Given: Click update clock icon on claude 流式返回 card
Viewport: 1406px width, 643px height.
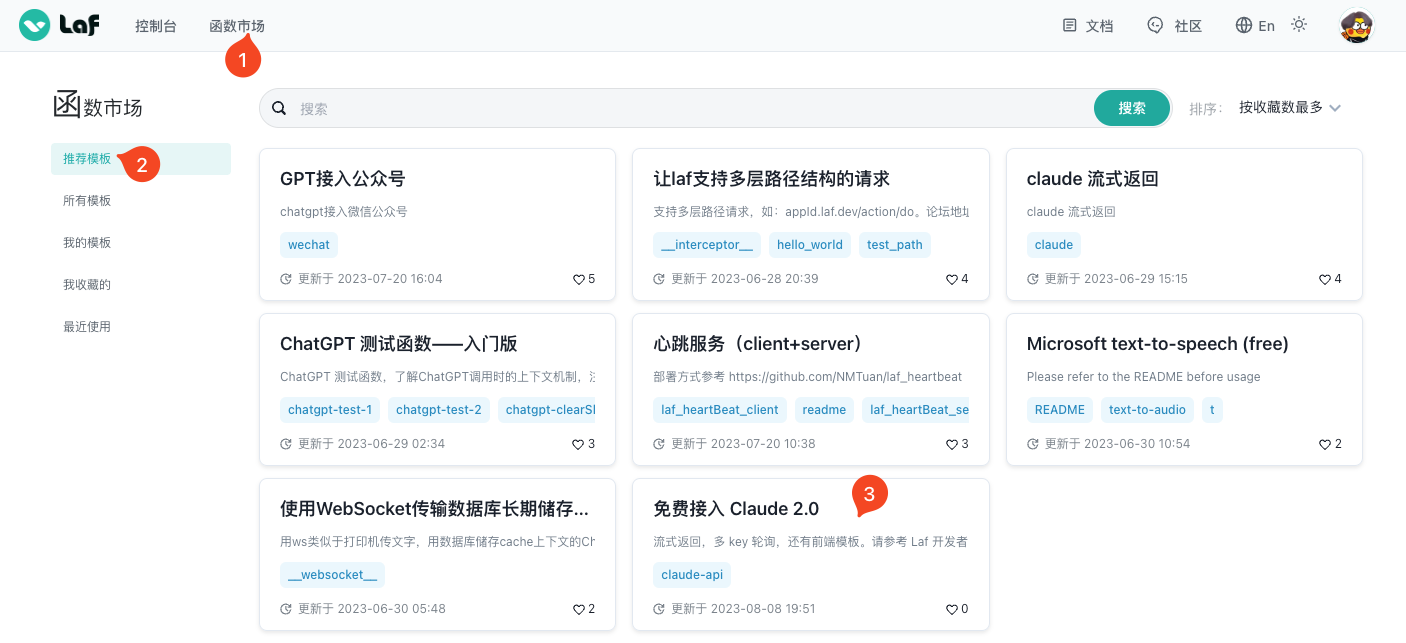Looking at the screenshot, I should coord(1033,279).
